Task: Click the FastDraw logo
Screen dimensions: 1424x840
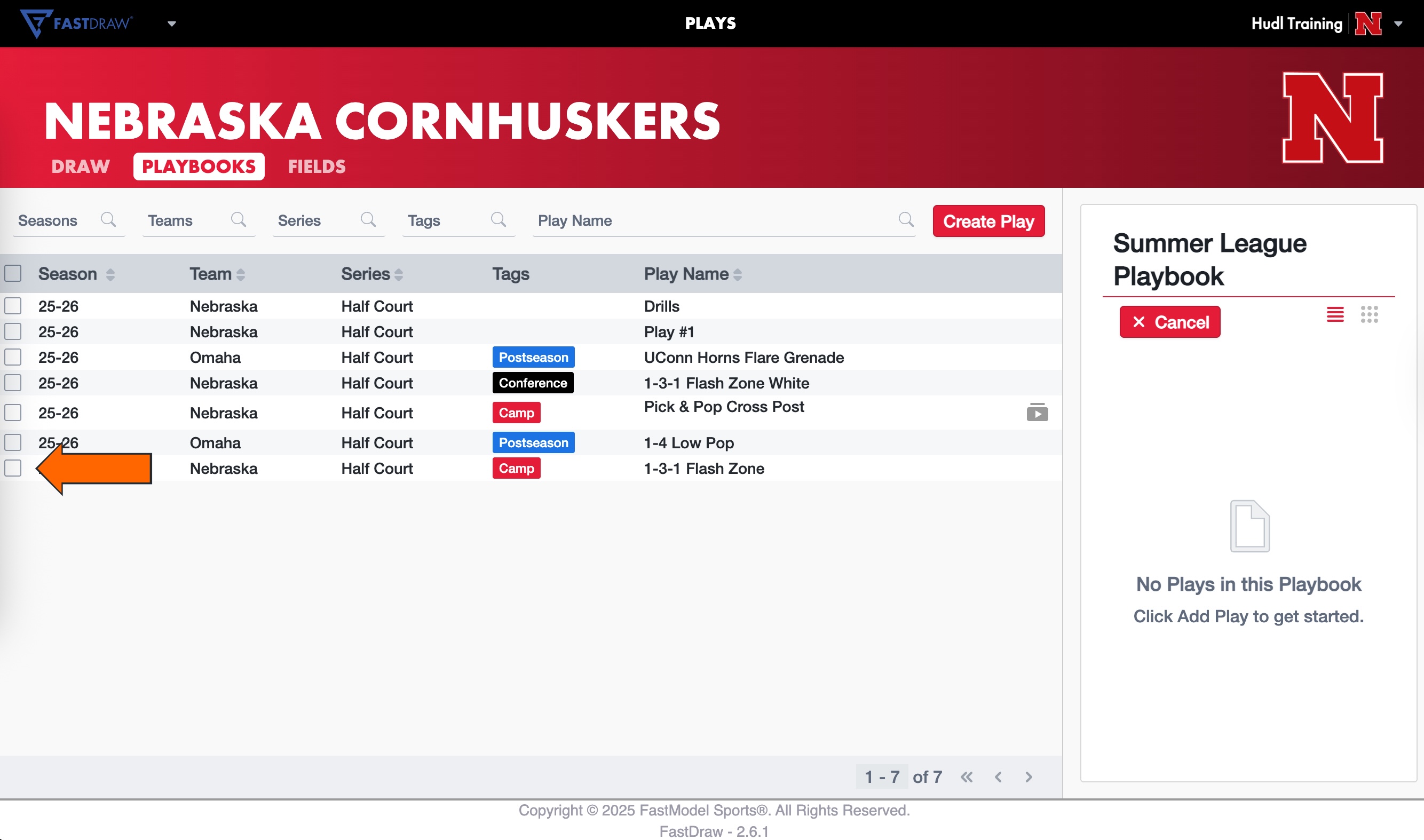Action: tap(76, 23)
